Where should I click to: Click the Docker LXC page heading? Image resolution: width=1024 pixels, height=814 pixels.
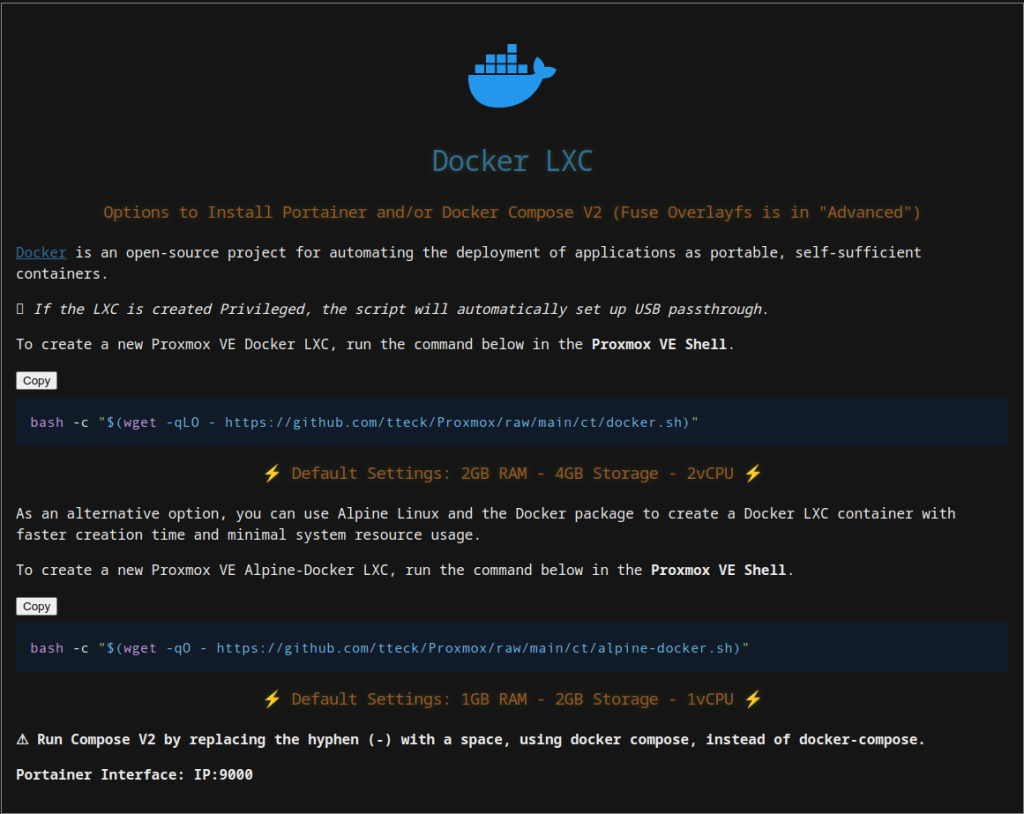tap(512, 161)
